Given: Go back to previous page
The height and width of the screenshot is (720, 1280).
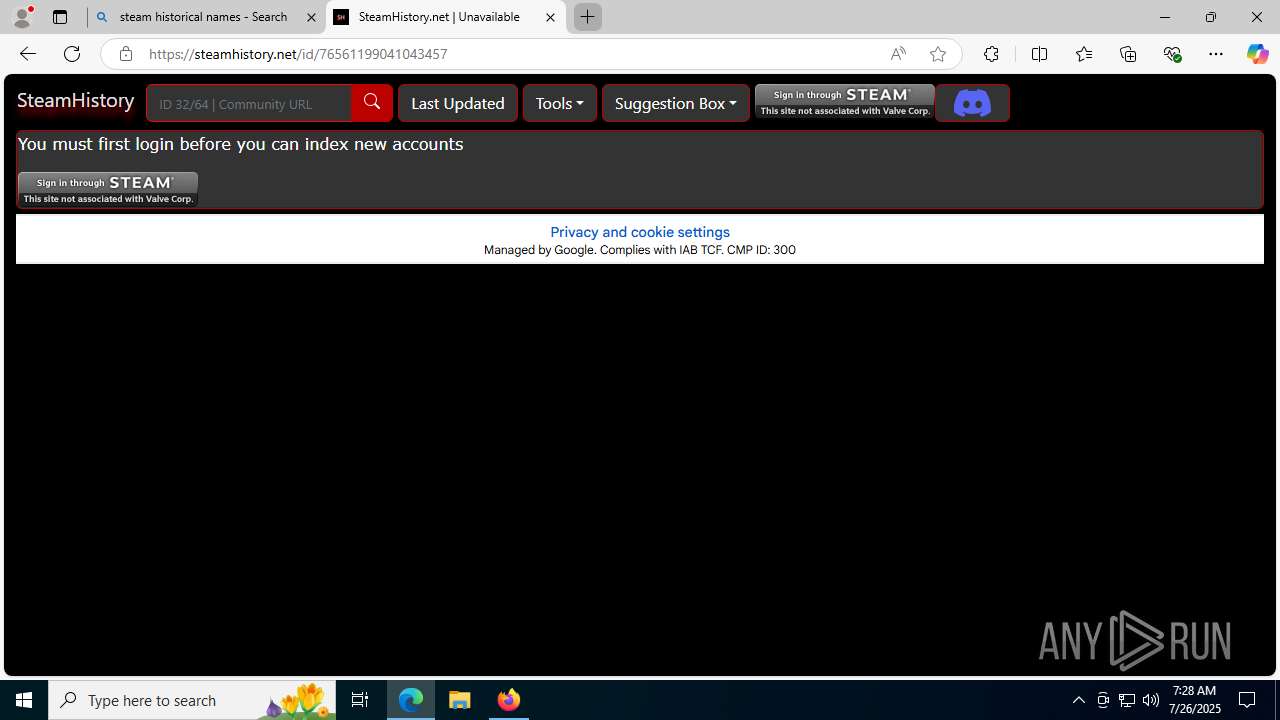Looking at the screenshot, I should [x=28, y=54].
